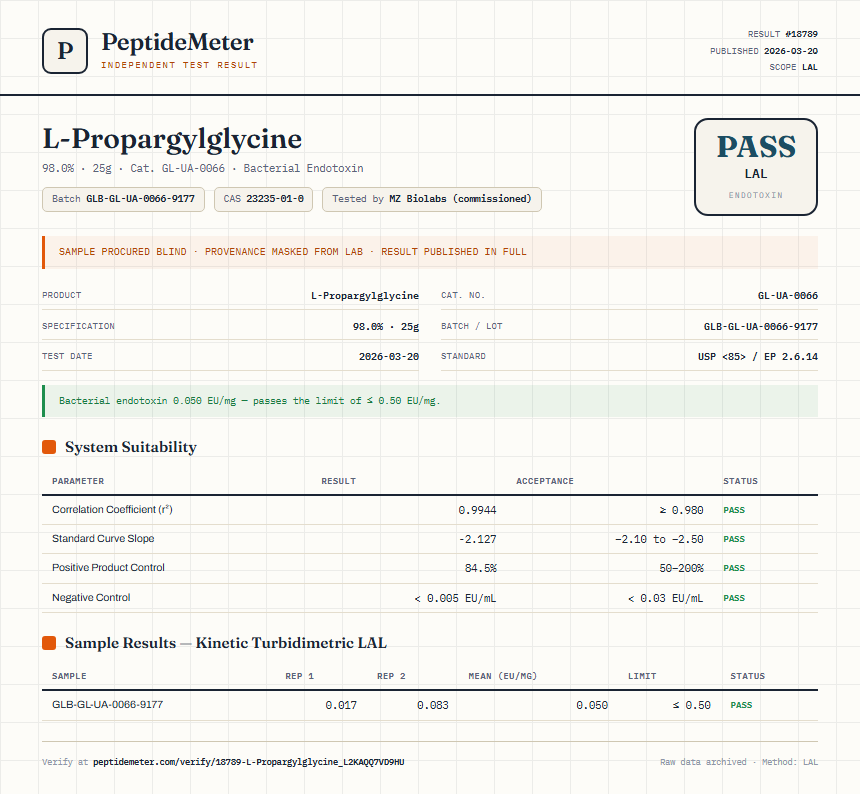Click the REP 1 value 0.017
The image size is (860, 794).
(x=341, y=705)
